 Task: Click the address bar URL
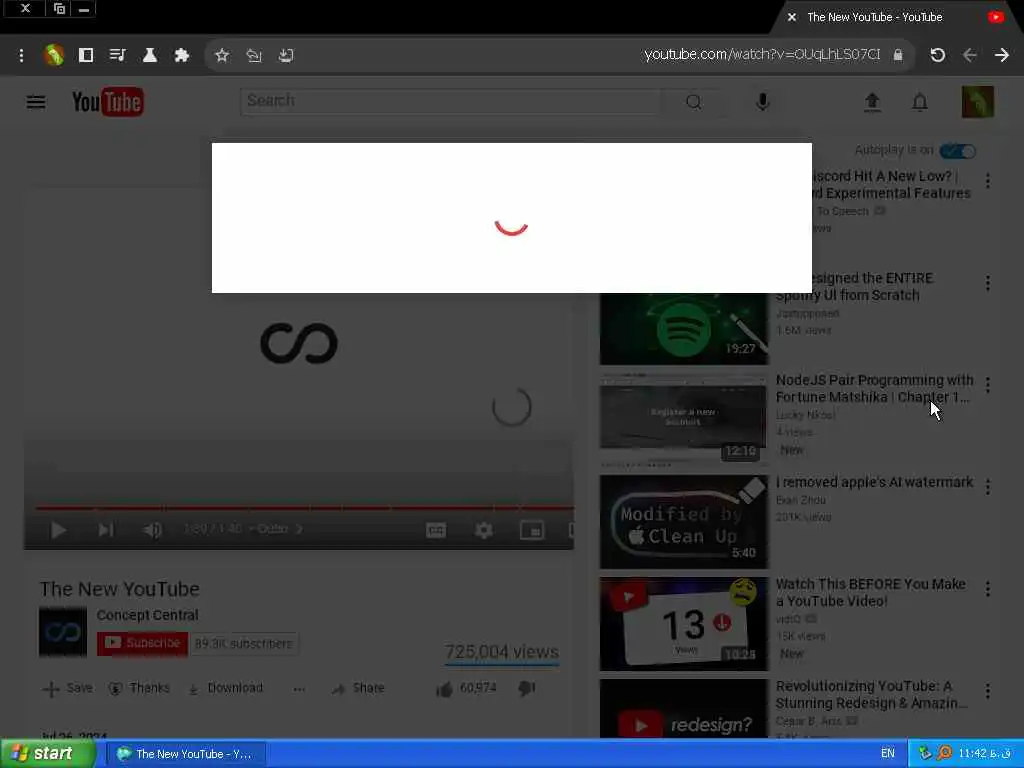761,54
